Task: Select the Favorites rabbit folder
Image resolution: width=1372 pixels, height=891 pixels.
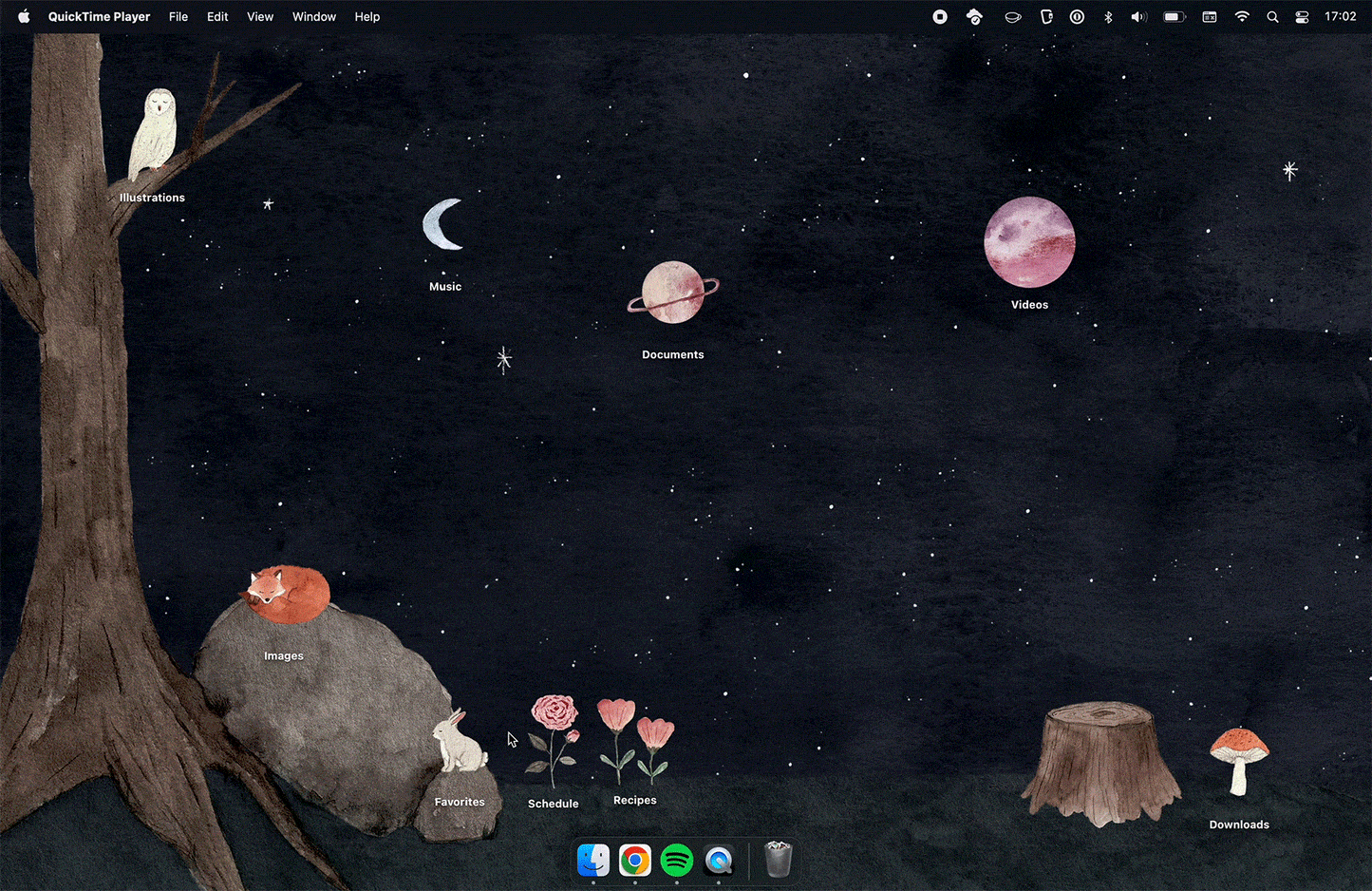Action: 460,742
